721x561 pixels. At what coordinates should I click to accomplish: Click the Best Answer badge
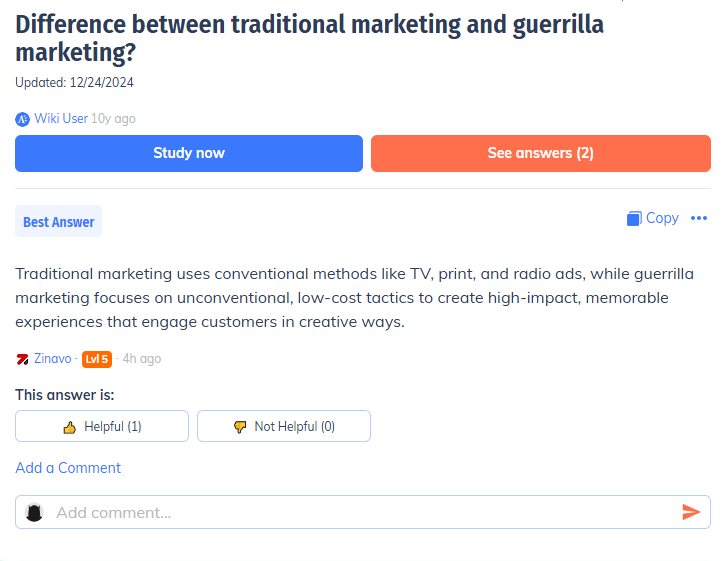point(59,222)
